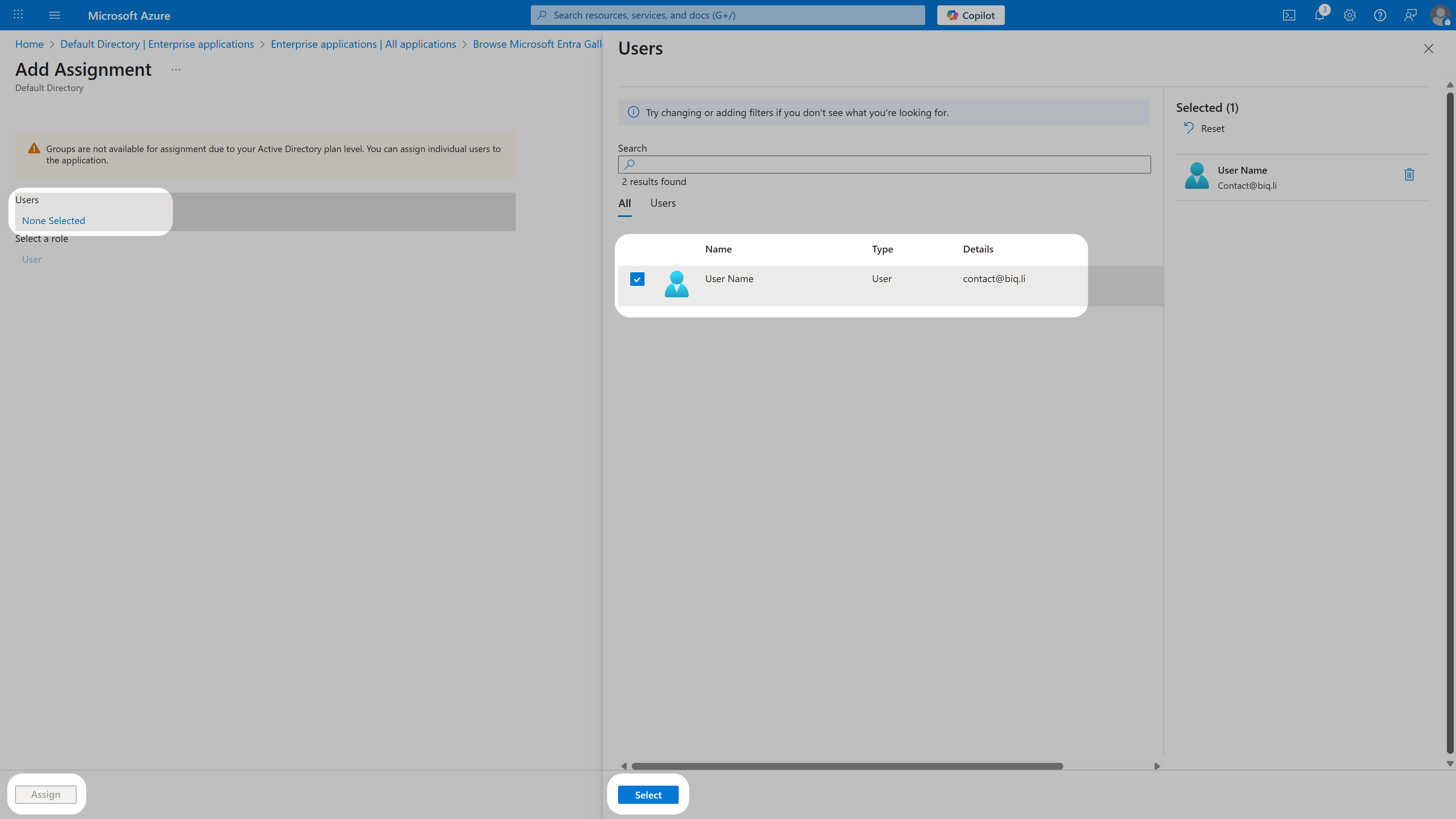
Task: Click the selected User Name avatar
Action: 1197,176
